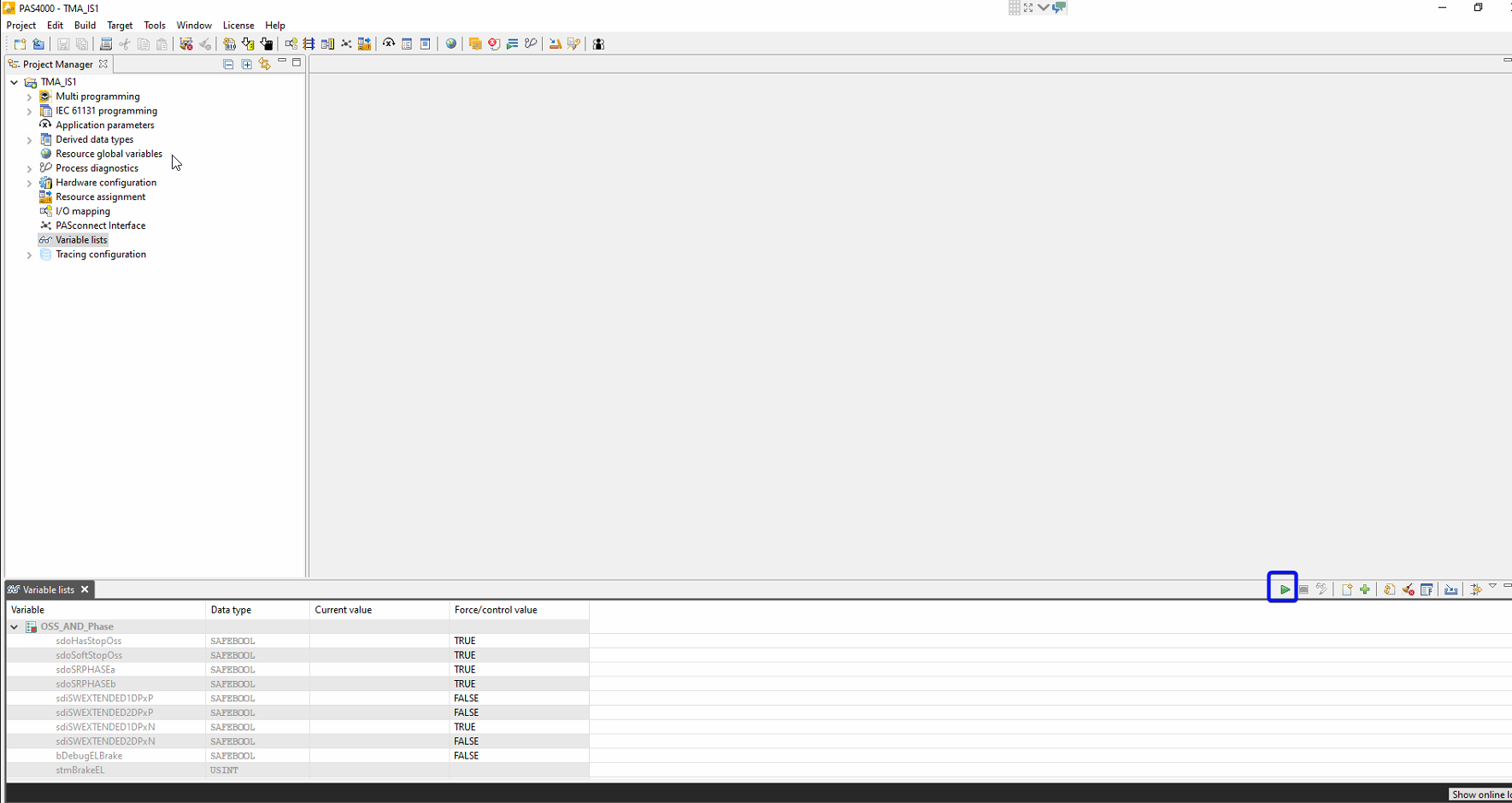Click TRUE value for sdiSWEXTENDED1DPxN

coord(465,727)
